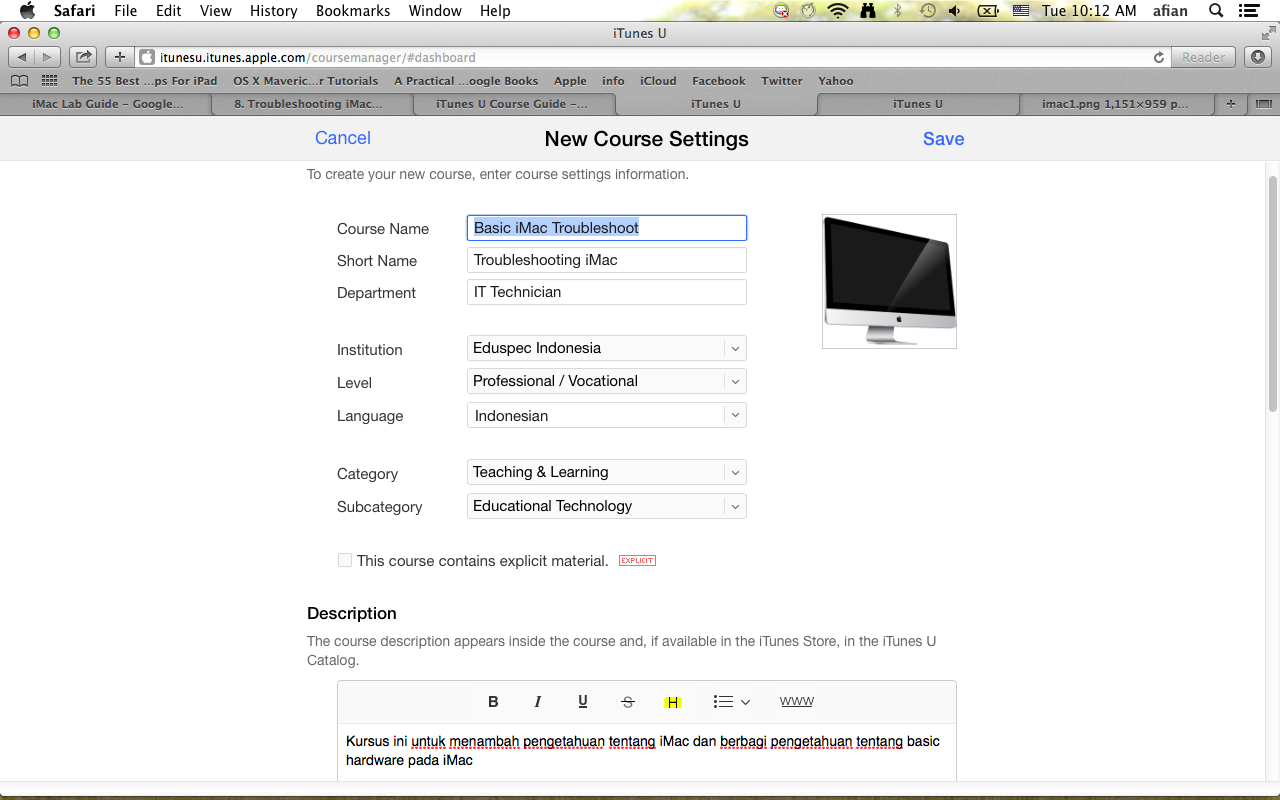Open Bluetooth status menu

click(x=897, y=11)
